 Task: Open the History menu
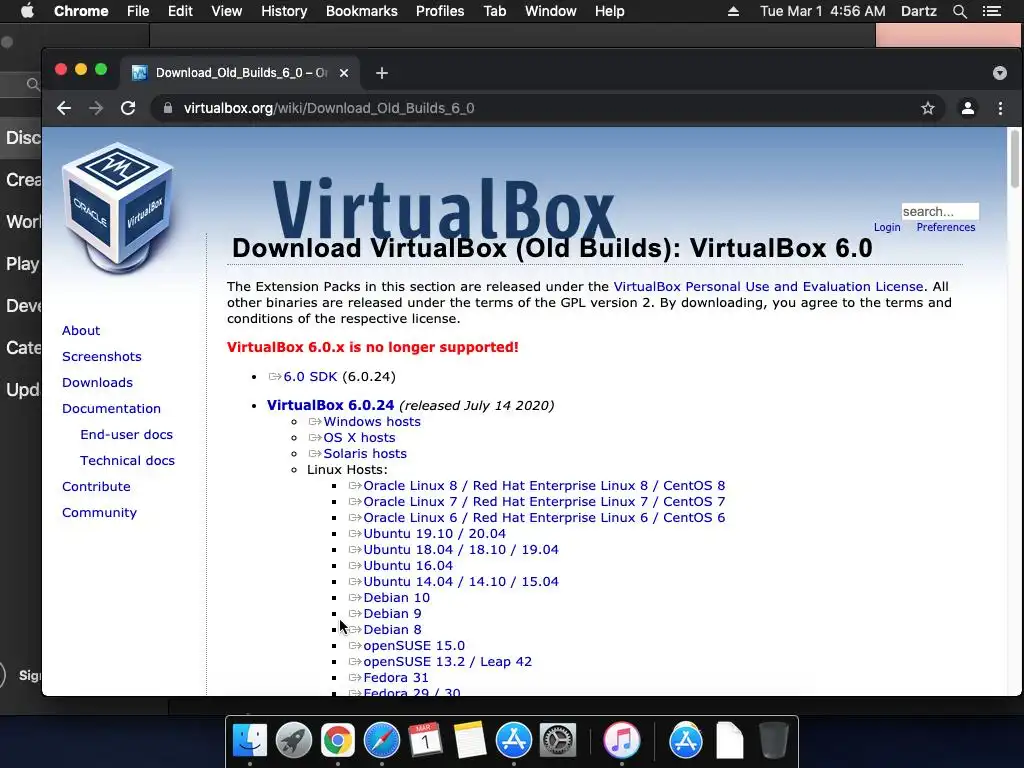[284, 11]
